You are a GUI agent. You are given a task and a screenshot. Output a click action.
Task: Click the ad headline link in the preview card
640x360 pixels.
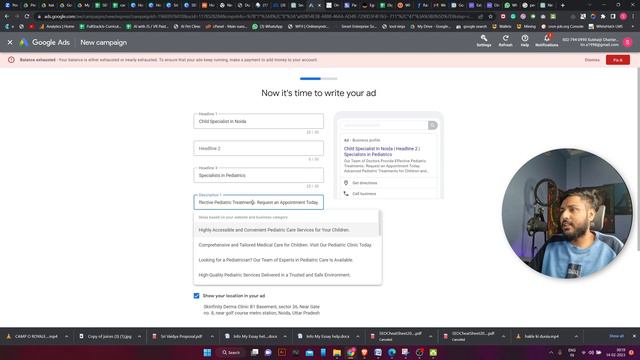point(382,151)
